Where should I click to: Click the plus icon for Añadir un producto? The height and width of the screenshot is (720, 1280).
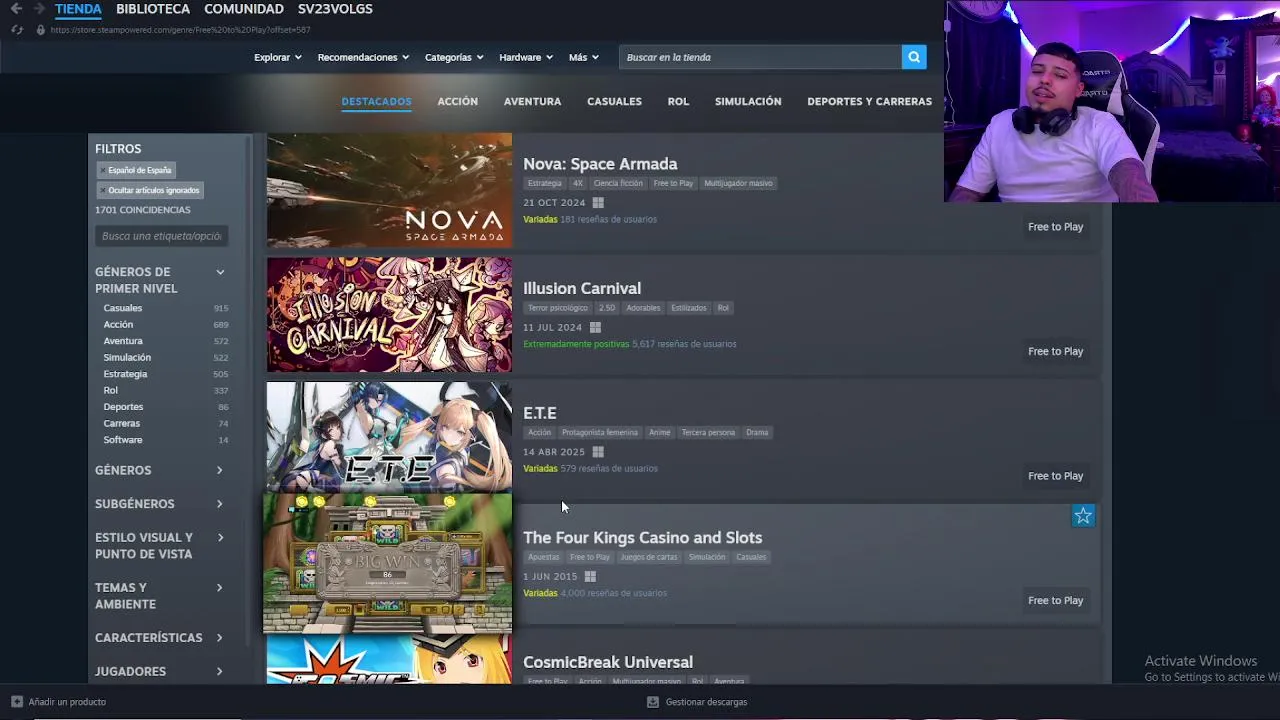click(x=17, y=702)
